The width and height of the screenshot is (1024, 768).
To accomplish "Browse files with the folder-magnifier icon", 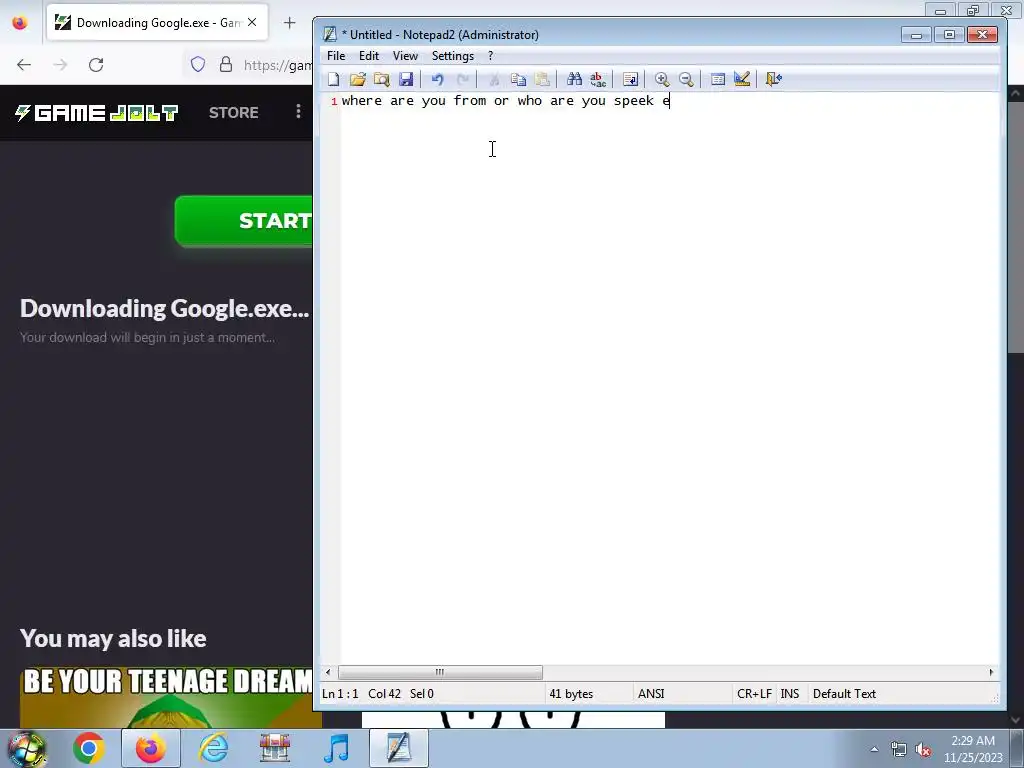I will (381, 79).
